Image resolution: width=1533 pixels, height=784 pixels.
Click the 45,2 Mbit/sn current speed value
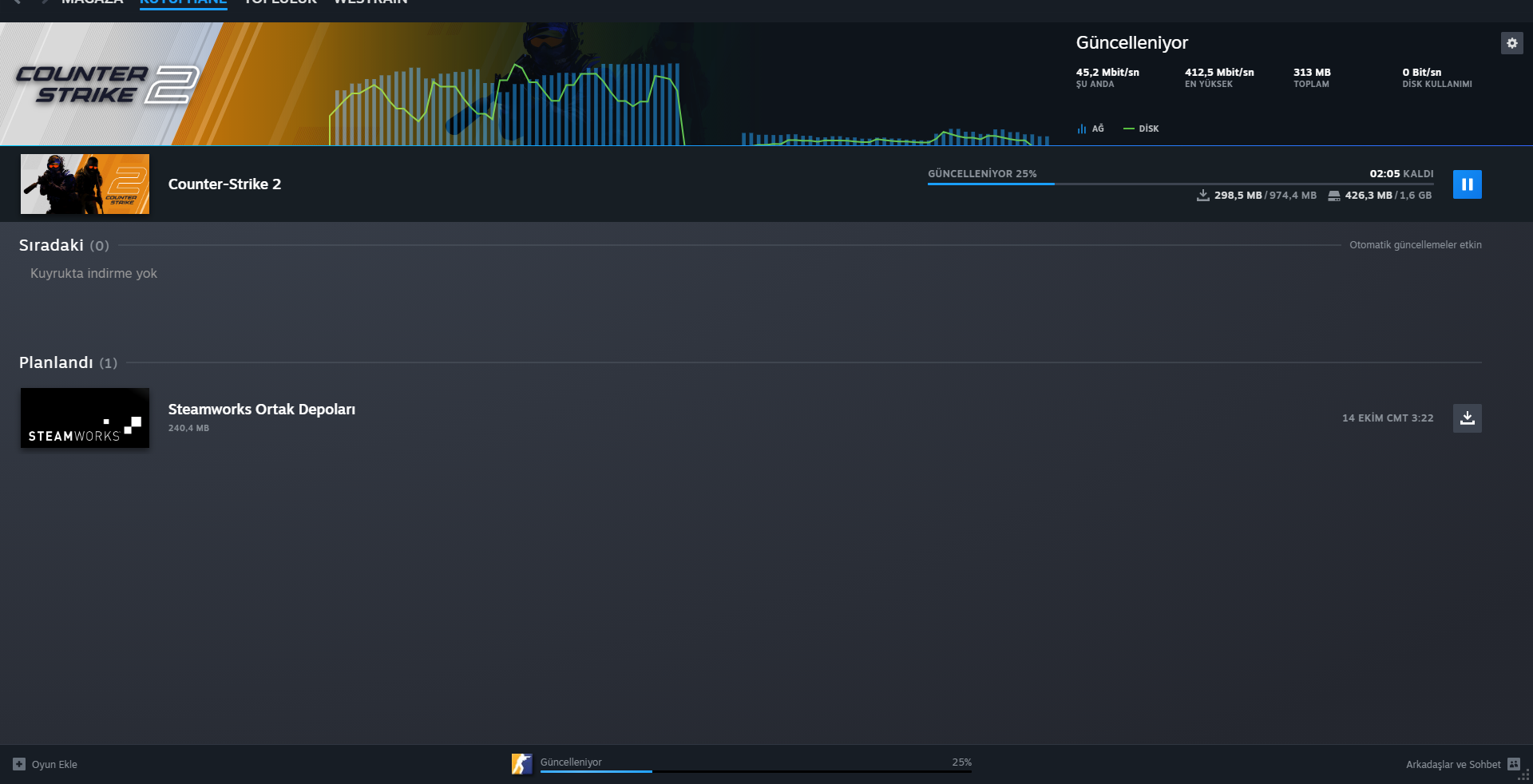[x=1107, y=73]
